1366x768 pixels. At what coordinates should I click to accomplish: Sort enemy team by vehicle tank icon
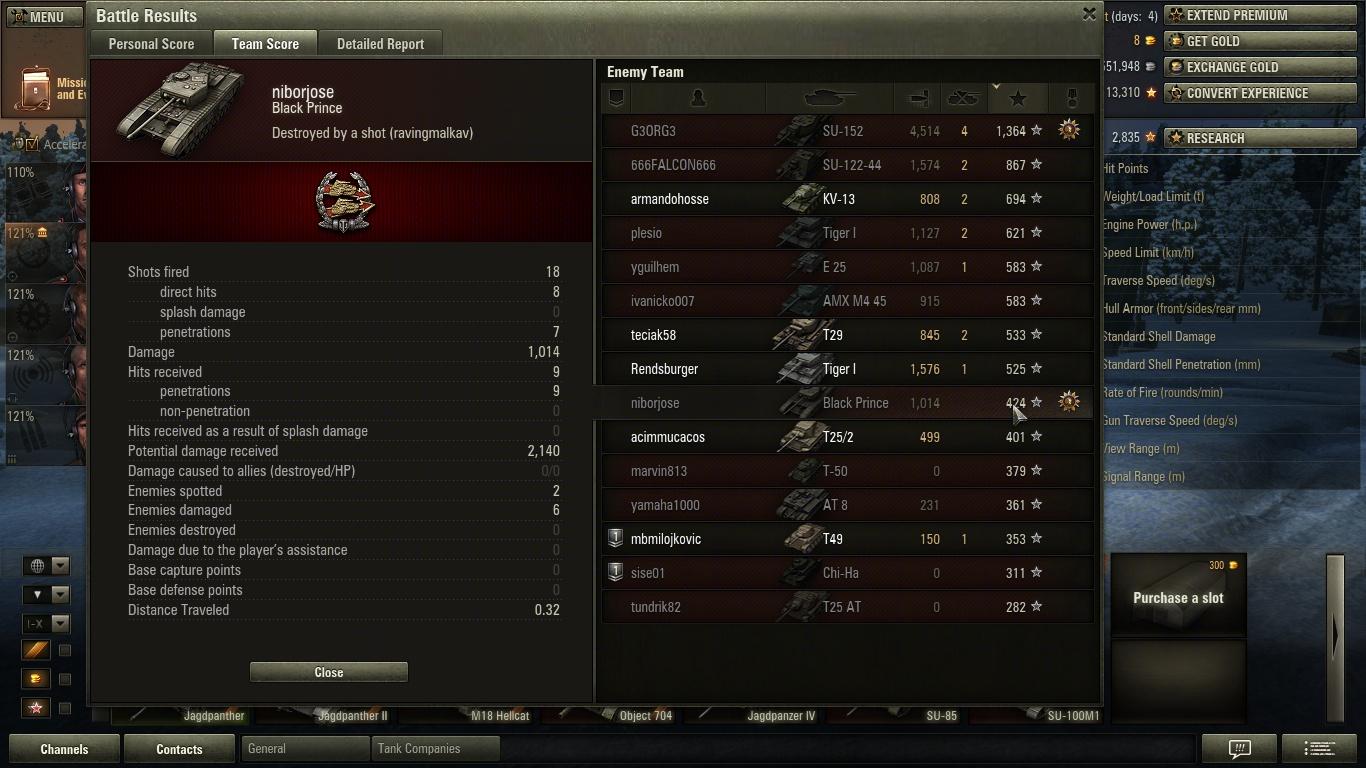tap(830, 97)
